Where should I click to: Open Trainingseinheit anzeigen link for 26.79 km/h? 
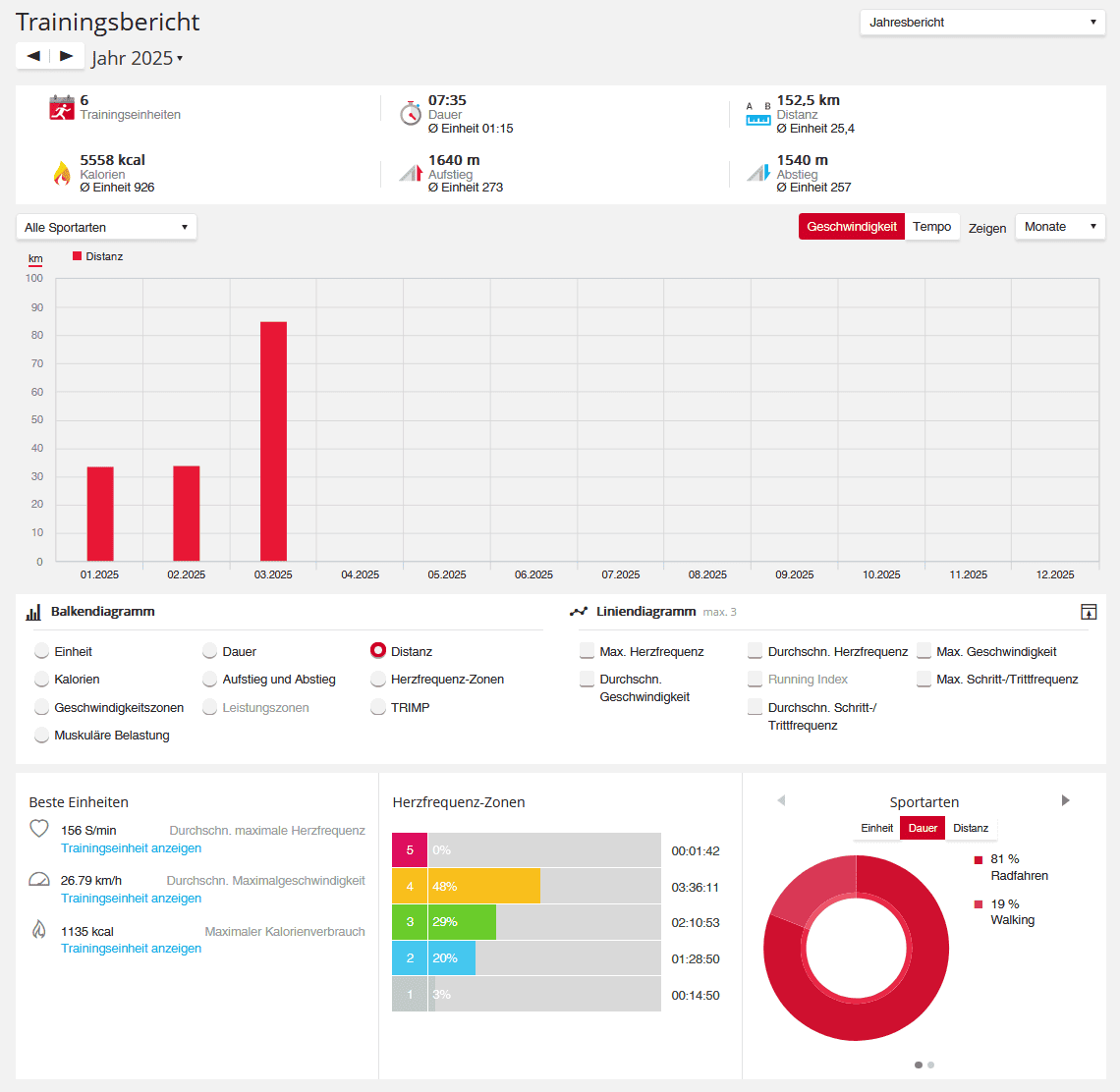click(131, 898)
